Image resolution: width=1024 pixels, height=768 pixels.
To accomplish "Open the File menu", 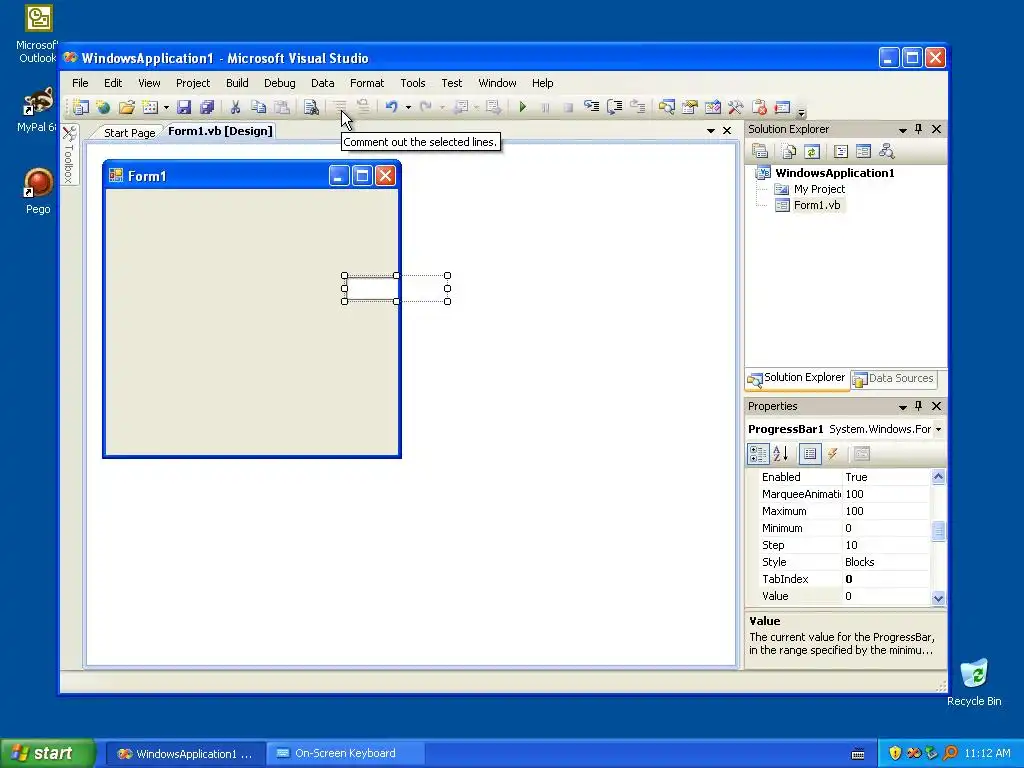I will [x=80, y=83].
